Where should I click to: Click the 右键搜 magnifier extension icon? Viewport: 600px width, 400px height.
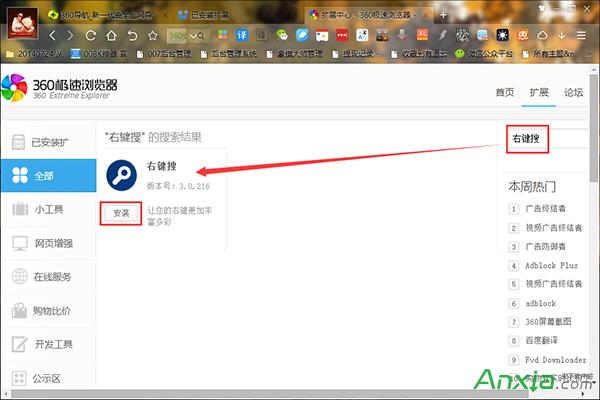click(x=122, y=175)
